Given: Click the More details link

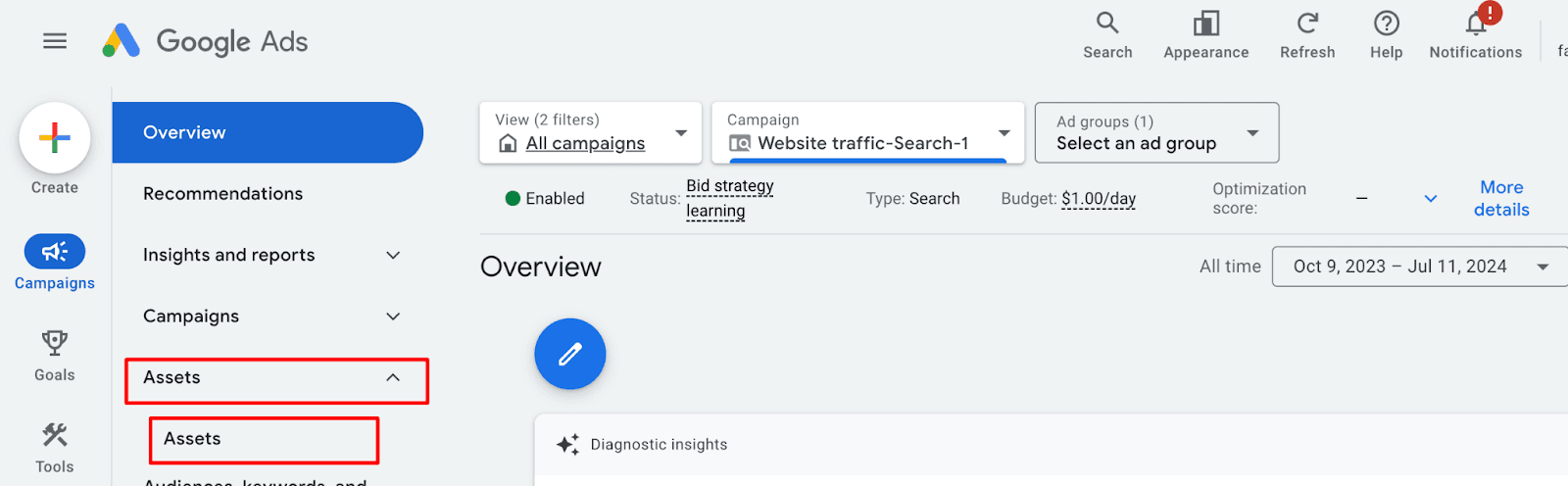Looking at the screenshot, I should click(x=1501, y=198).
